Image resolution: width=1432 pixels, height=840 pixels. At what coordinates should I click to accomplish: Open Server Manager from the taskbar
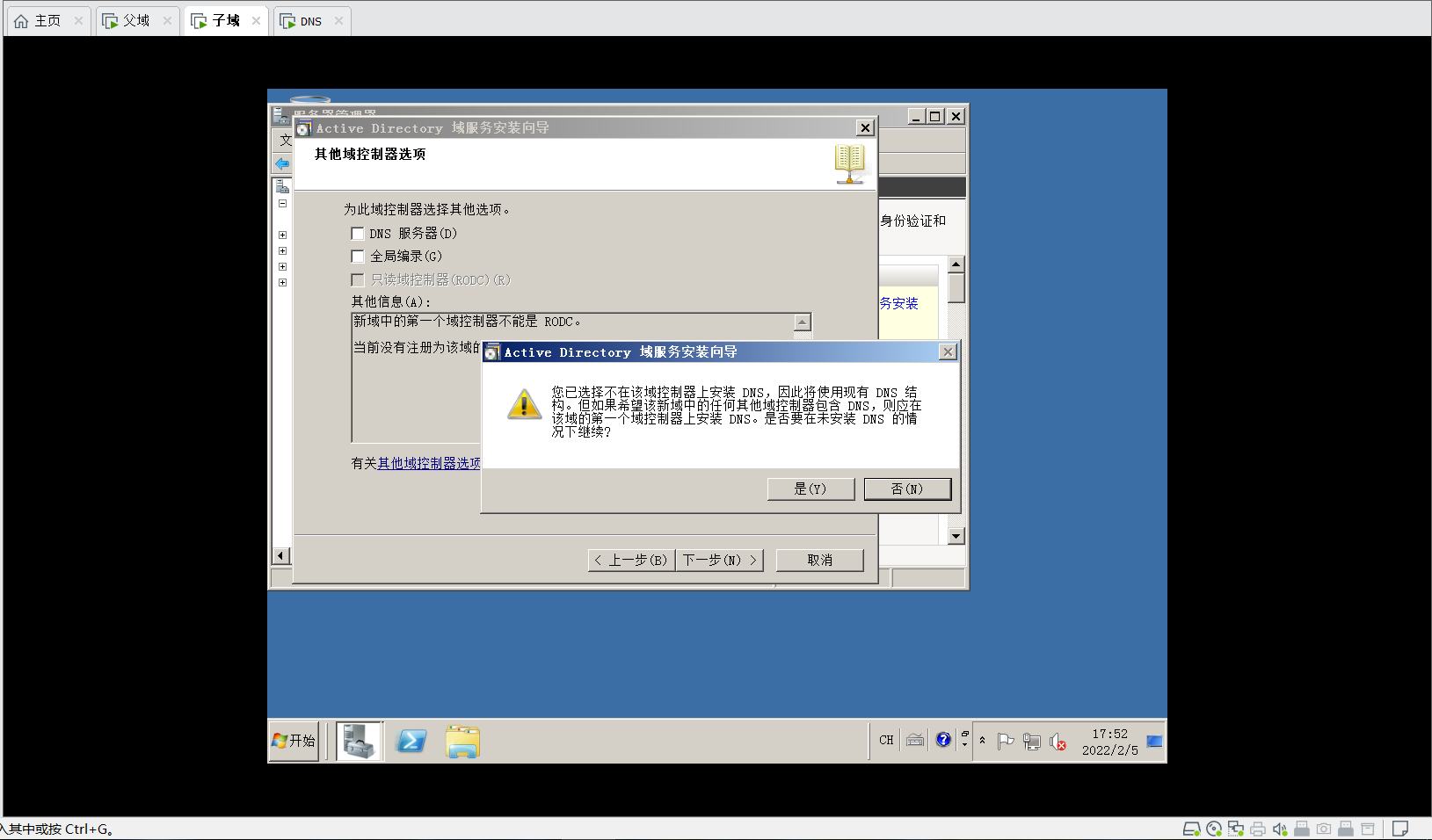point(359,741)
